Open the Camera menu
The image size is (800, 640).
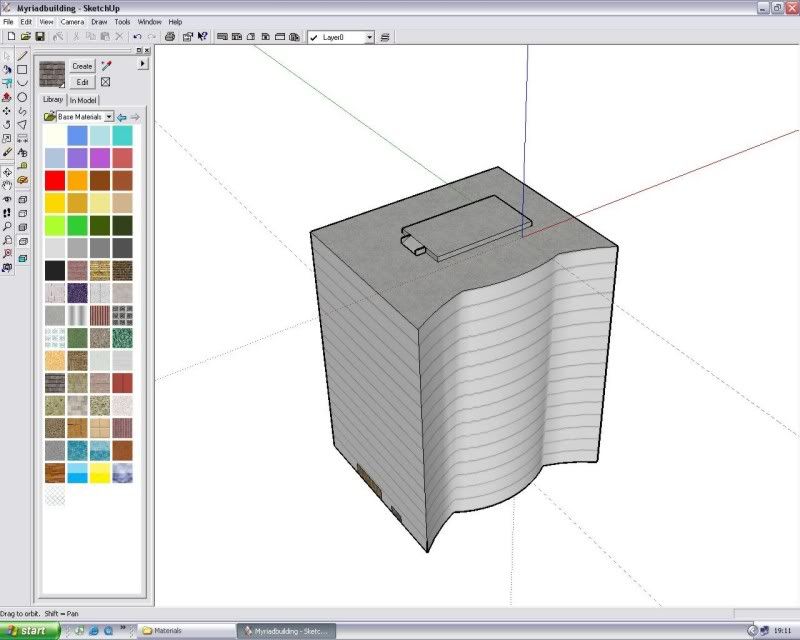pos(71,21)
